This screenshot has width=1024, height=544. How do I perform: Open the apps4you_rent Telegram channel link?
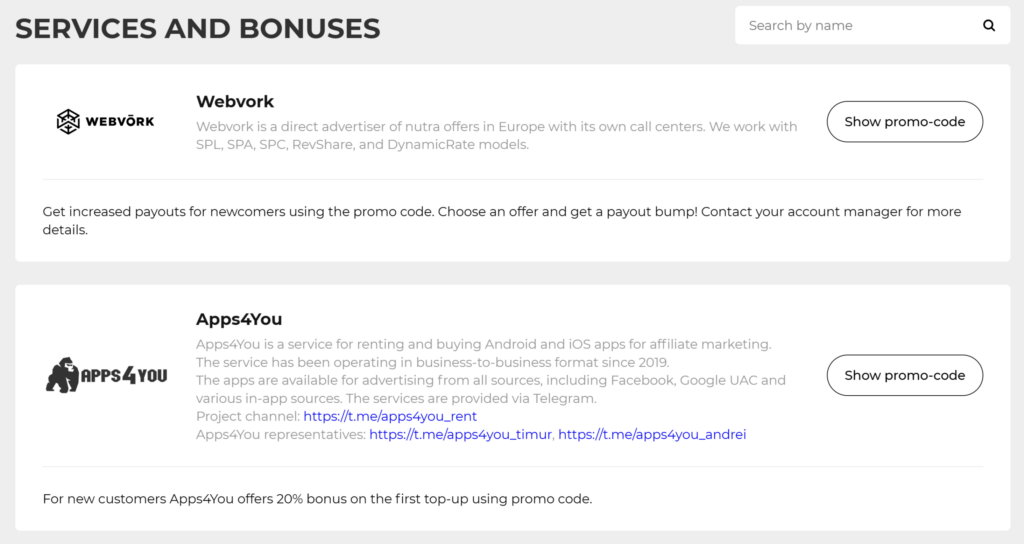pos(390,416)
